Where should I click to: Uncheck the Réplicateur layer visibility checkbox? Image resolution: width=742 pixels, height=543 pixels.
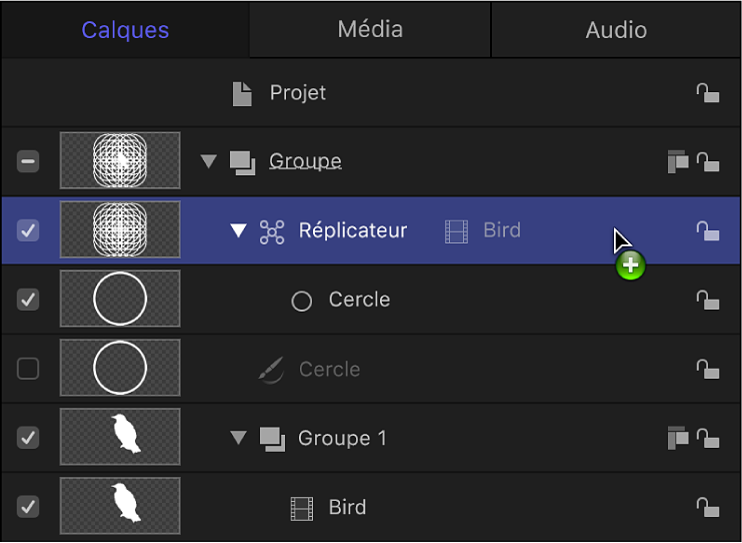[x=28, y=231]
